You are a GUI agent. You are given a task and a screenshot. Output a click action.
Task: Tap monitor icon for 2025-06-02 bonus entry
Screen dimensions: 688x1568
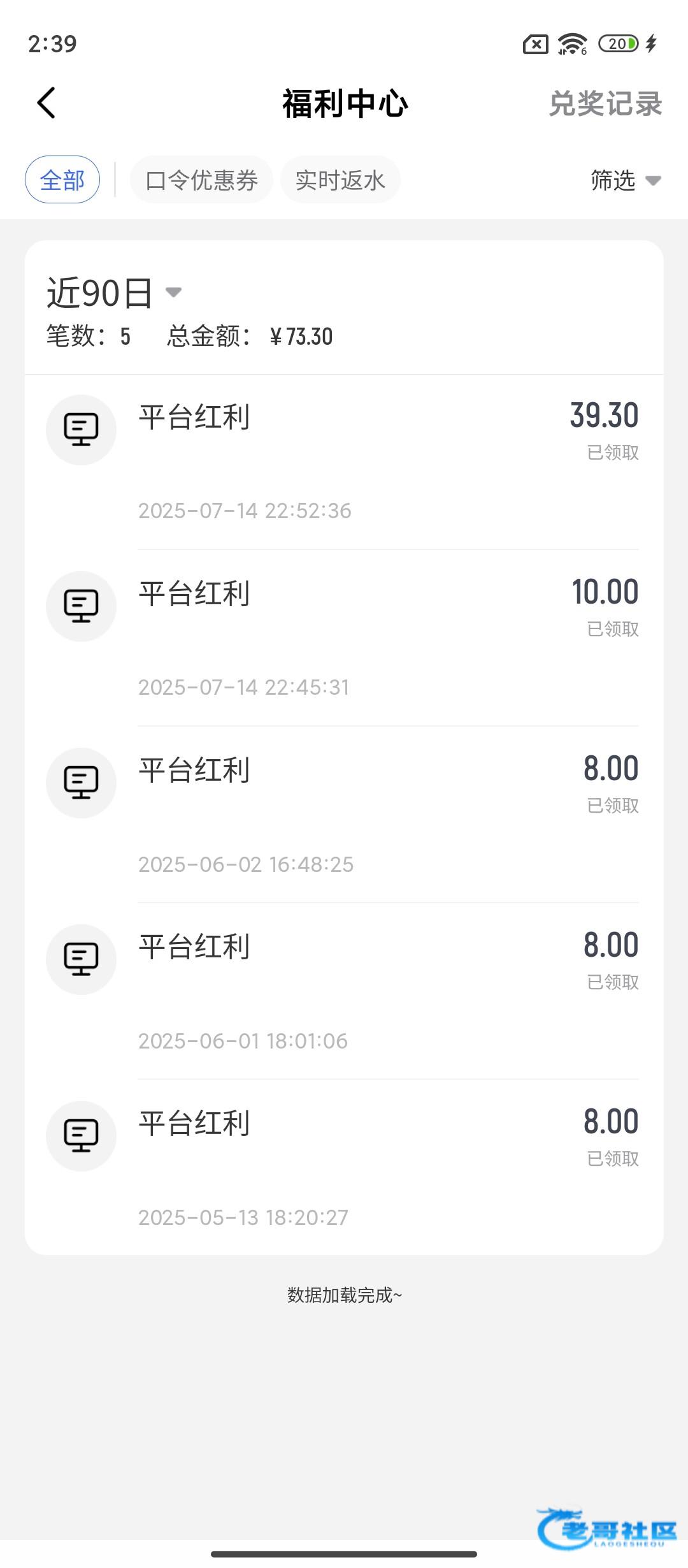(x=81, y=783)
